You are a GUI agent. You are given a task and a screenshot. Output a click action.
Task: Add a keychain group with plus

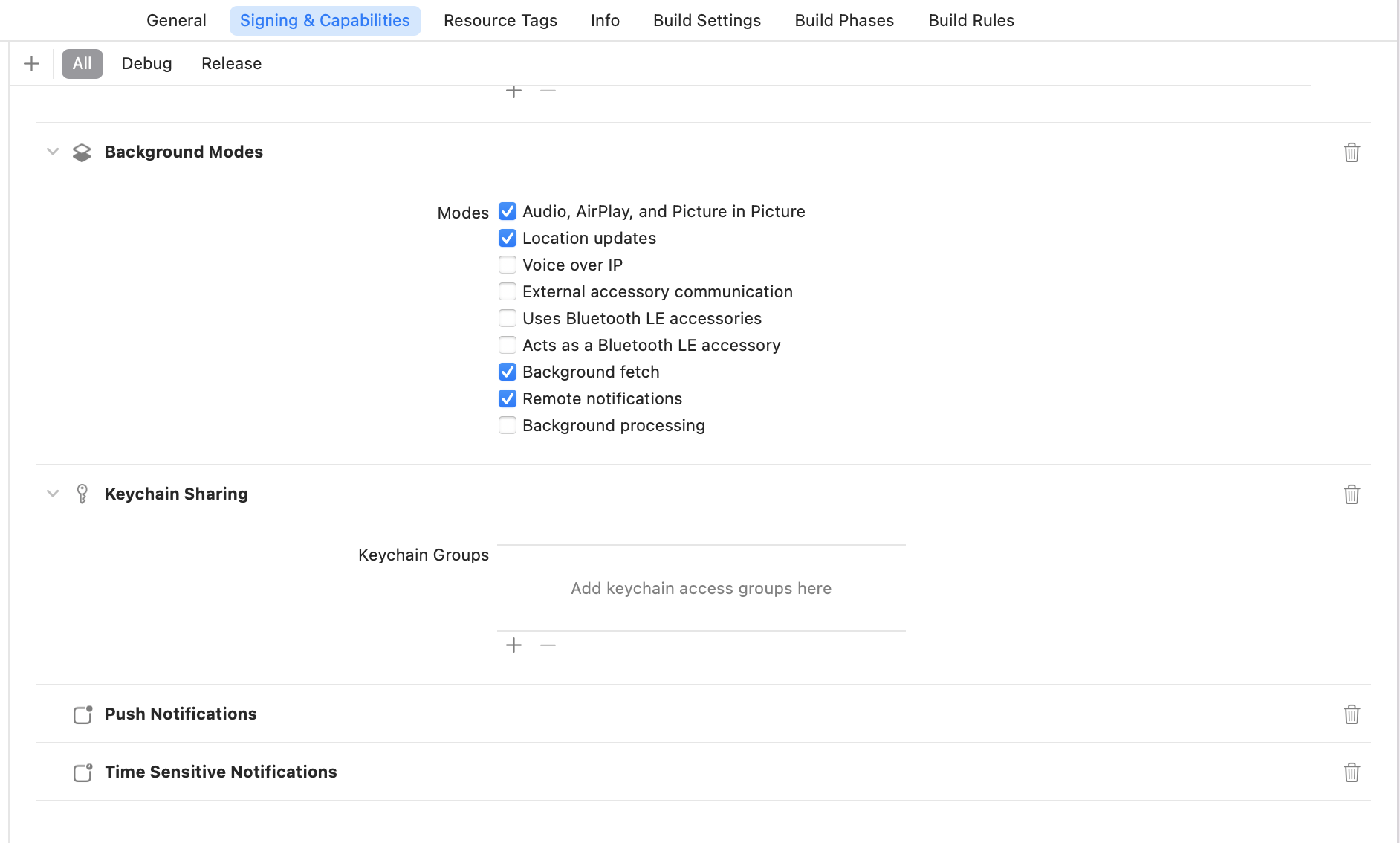(x=513, y=645)
